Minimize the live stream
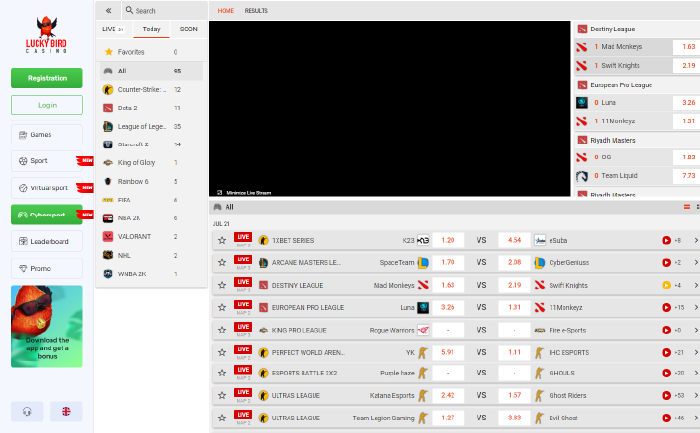This screenshot has height=433, width=700. [x=244, y=193]
